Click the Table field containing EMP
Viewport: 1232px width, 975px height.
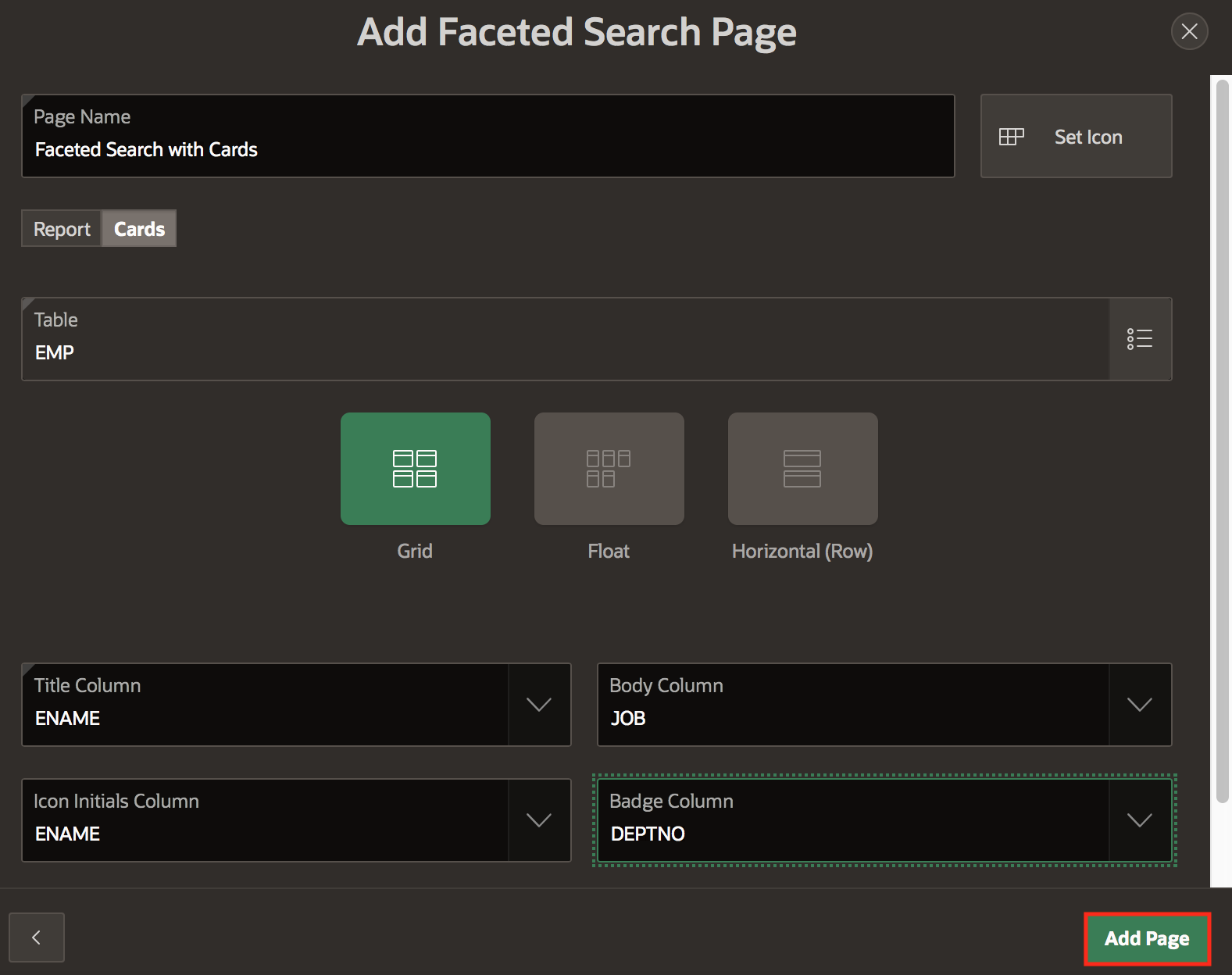(x=564, y=352)
